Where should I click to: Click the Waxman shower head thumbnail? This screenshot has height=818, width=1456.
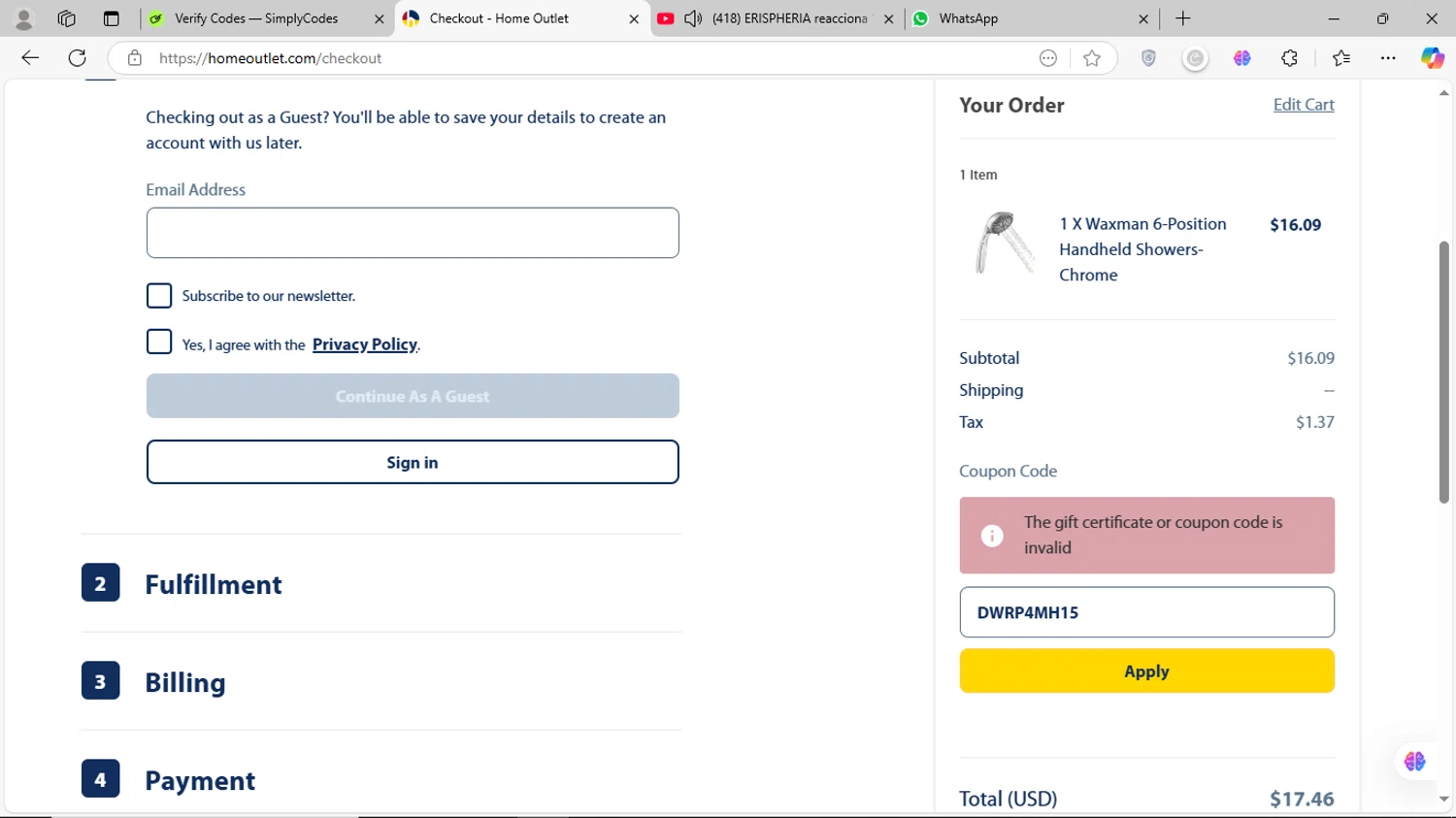pyautogui.click(x=1006, y=243)
